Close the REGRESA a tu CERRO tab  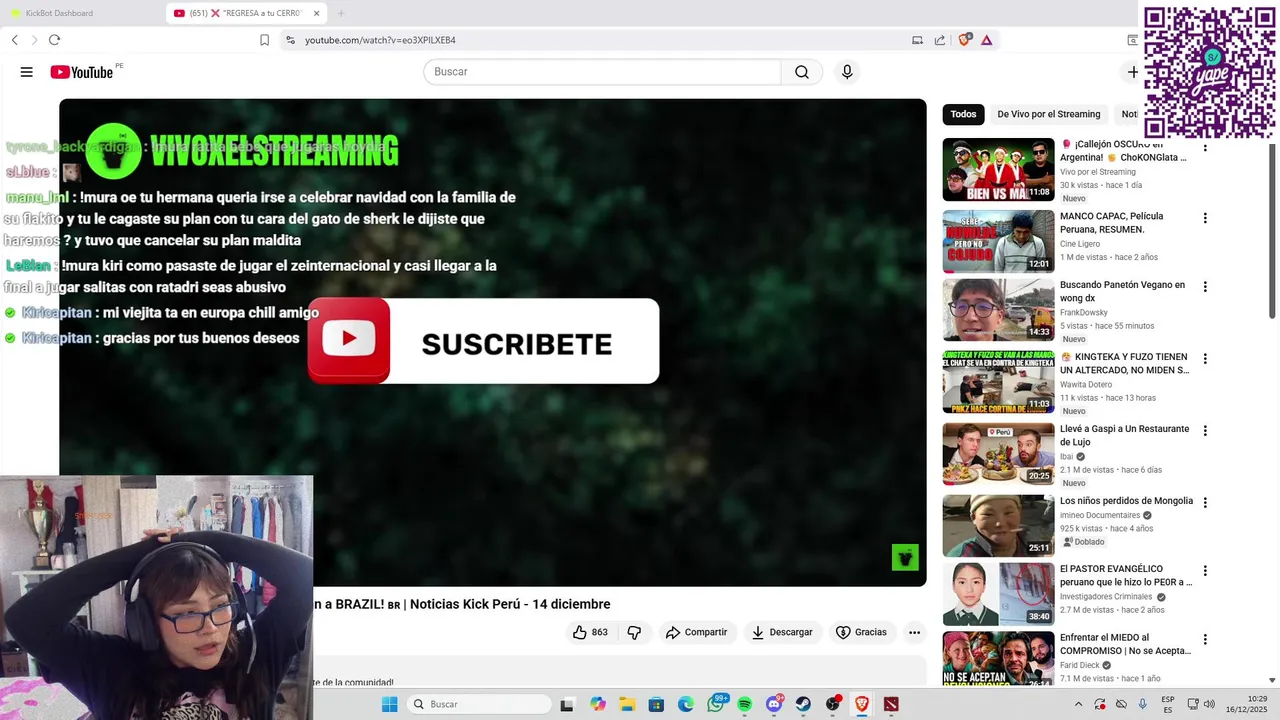click(317, 13)
